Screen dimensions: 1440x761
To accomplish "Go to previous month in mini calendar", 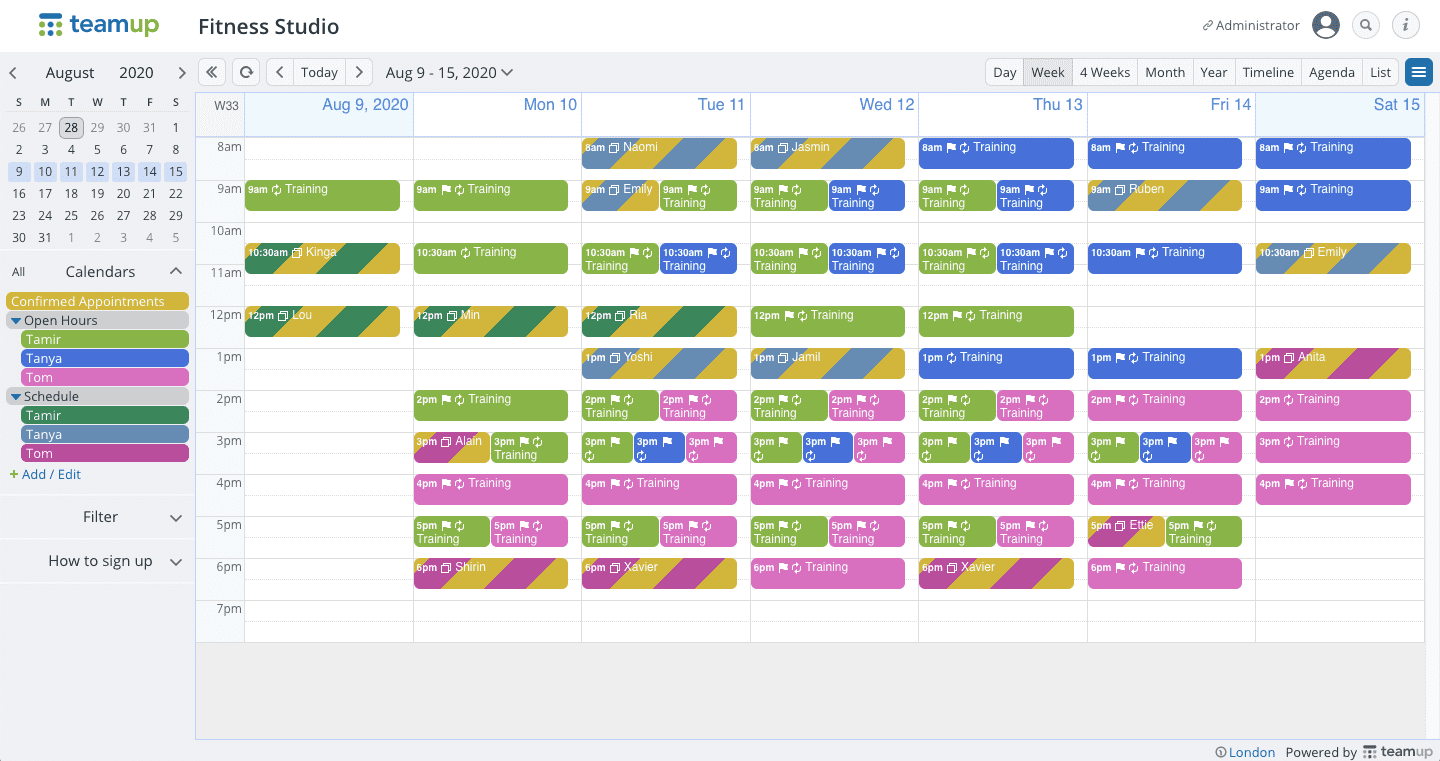I will (14, 73).
